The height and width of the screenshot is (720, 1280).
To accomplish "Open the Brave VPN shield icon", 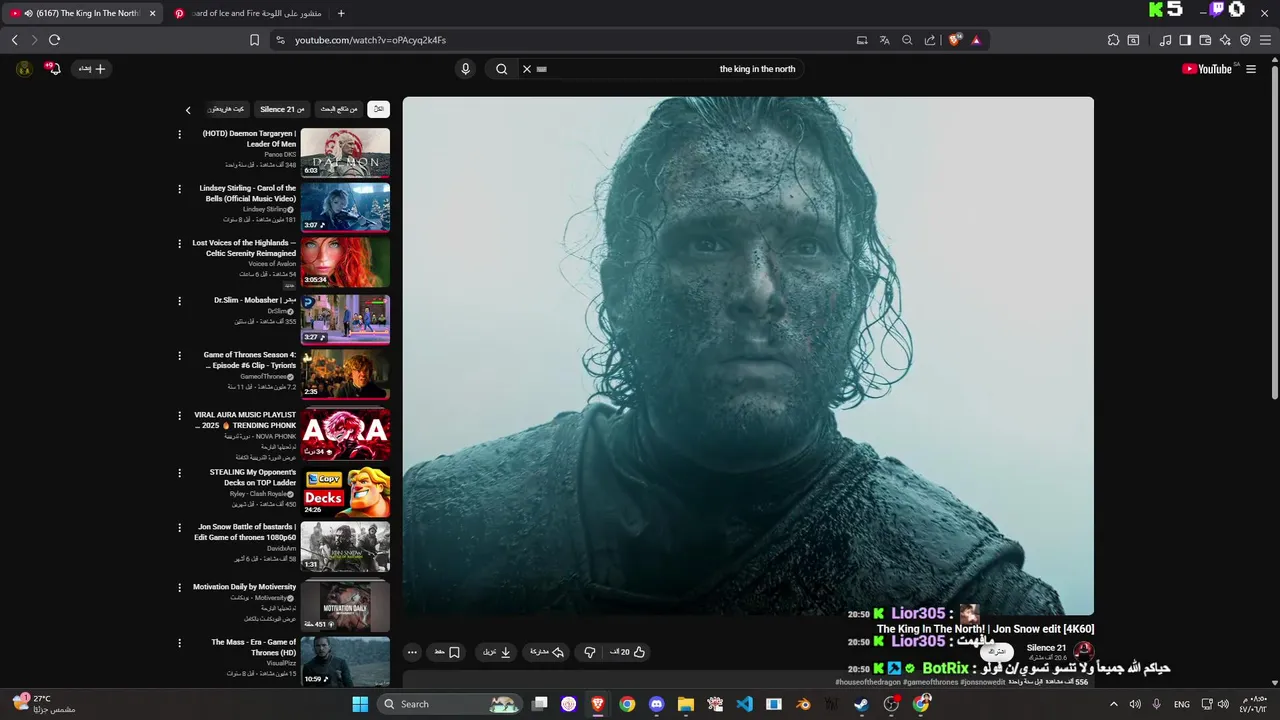I will click(1245, 40).
